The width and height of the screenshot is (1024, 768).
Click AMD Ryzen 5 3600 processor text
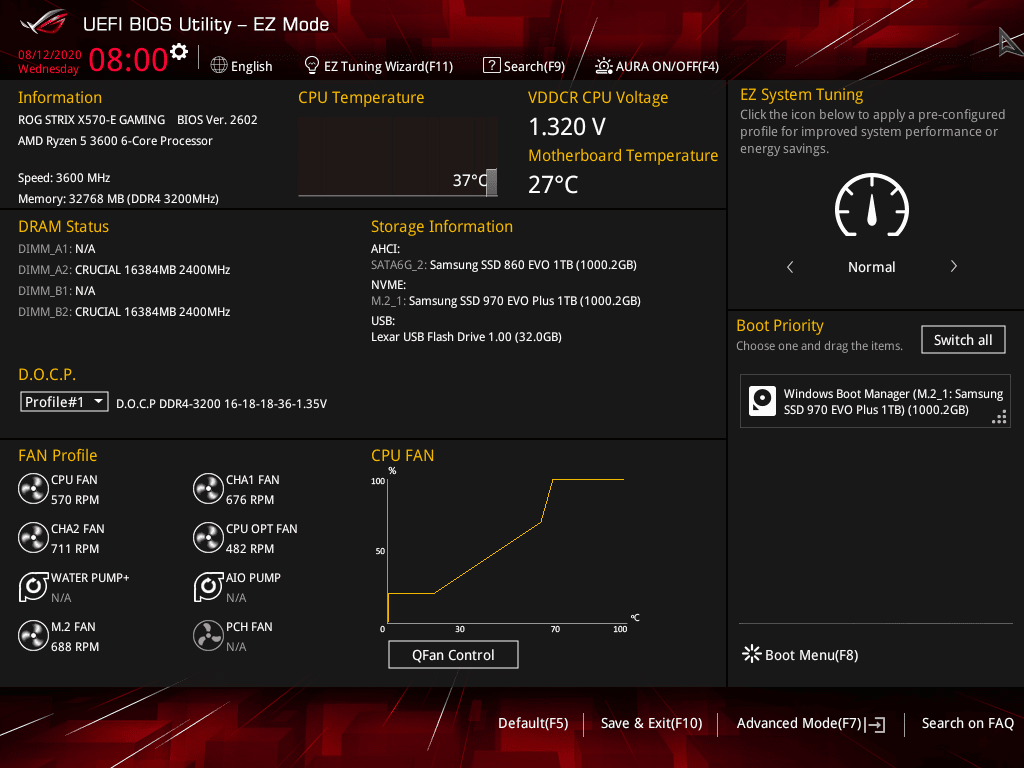[x=115, y=140]
